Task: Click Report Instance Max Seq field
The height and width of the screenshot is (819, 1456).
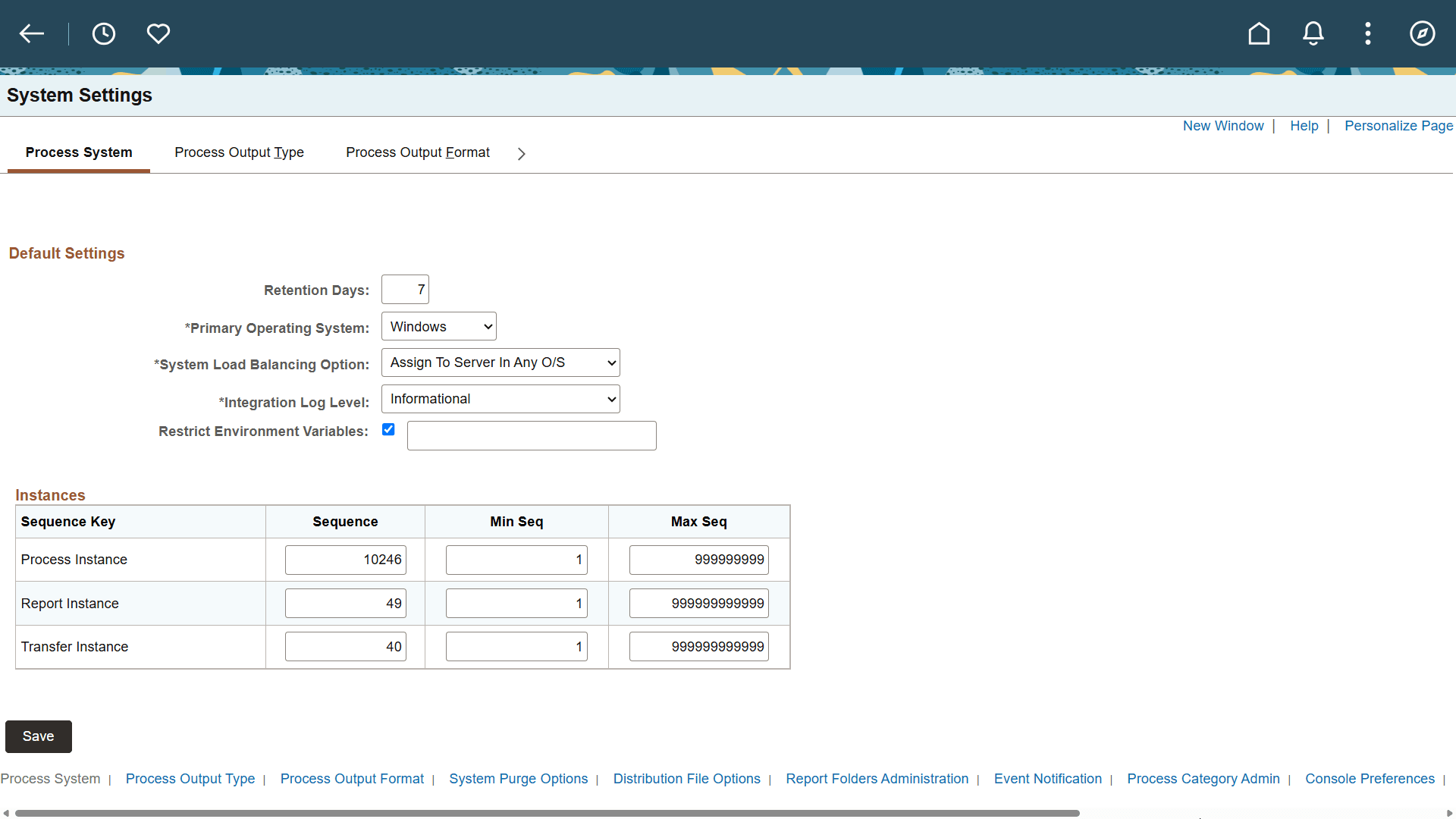Action: click(x=699, y=604)
